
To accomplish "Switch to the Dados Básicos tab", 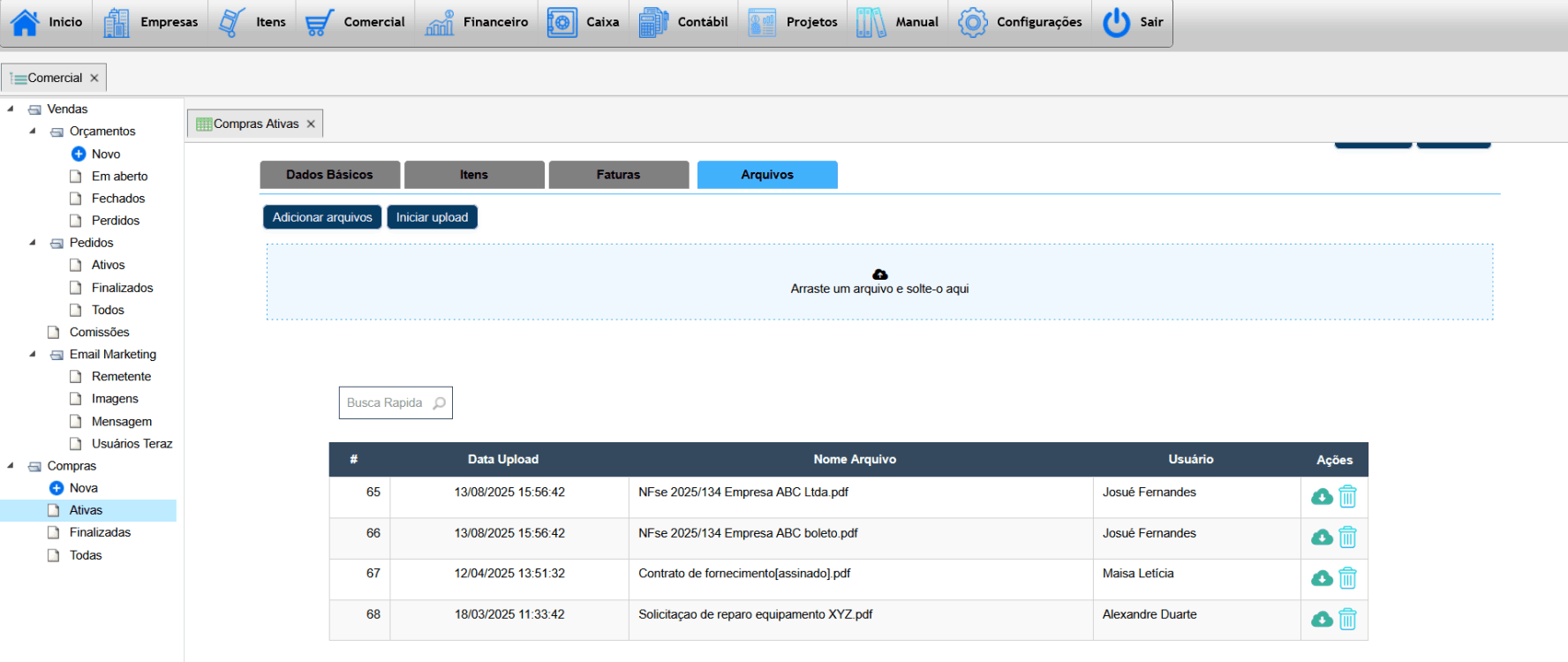I will (x=329, y=175).
